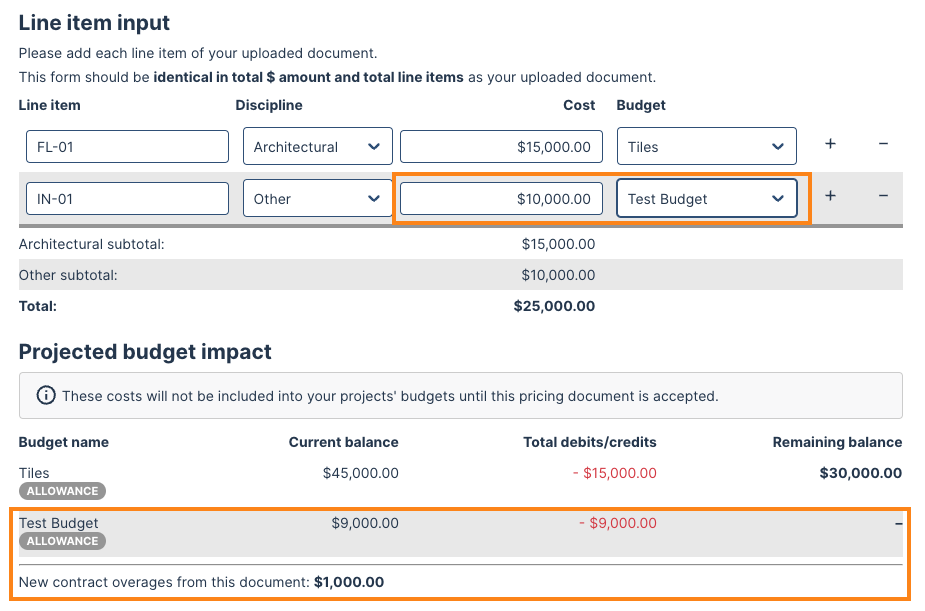Remove the FL-01 line item row

click(883, 145)
